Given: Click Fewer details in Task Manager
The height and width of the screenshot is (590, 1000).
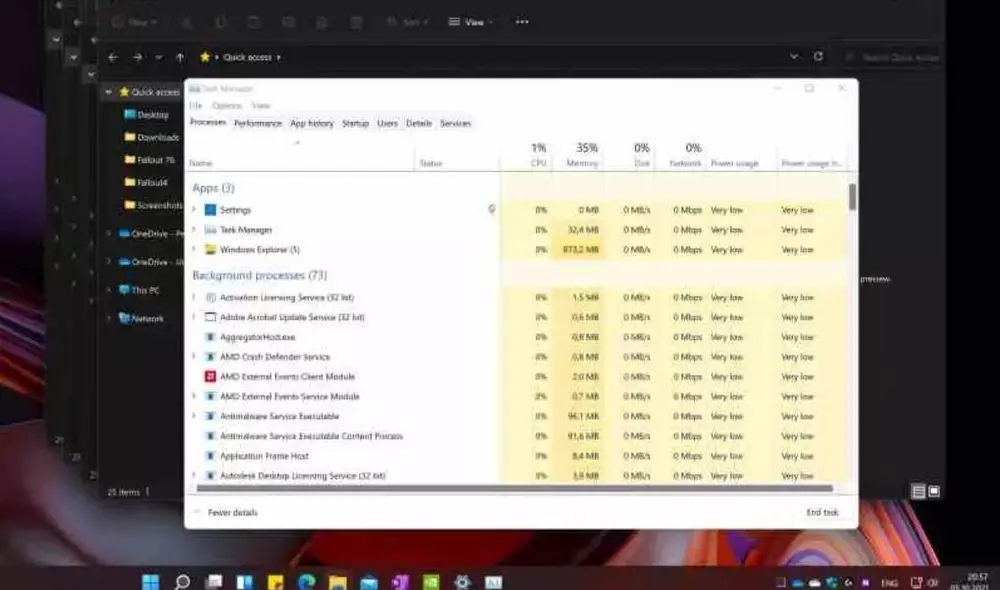Looking at the screenshot, I should coord(233,511).
